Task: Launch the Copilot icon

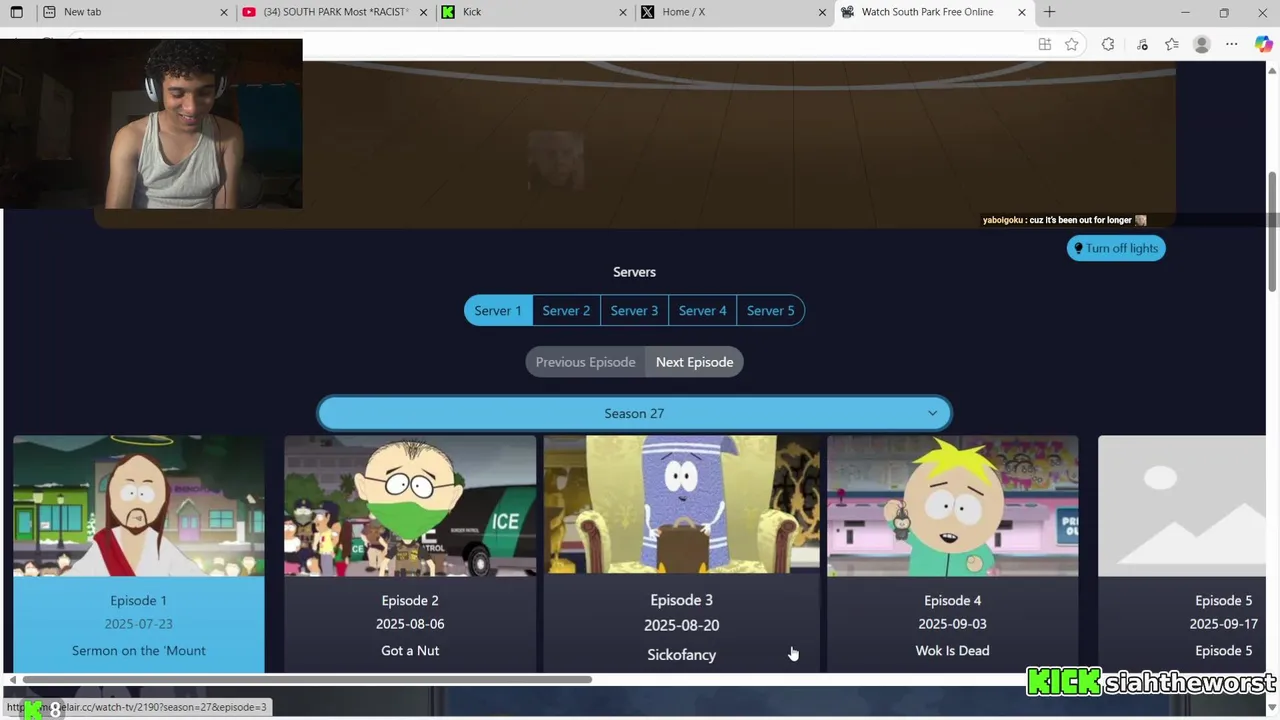Action: 1264,44
